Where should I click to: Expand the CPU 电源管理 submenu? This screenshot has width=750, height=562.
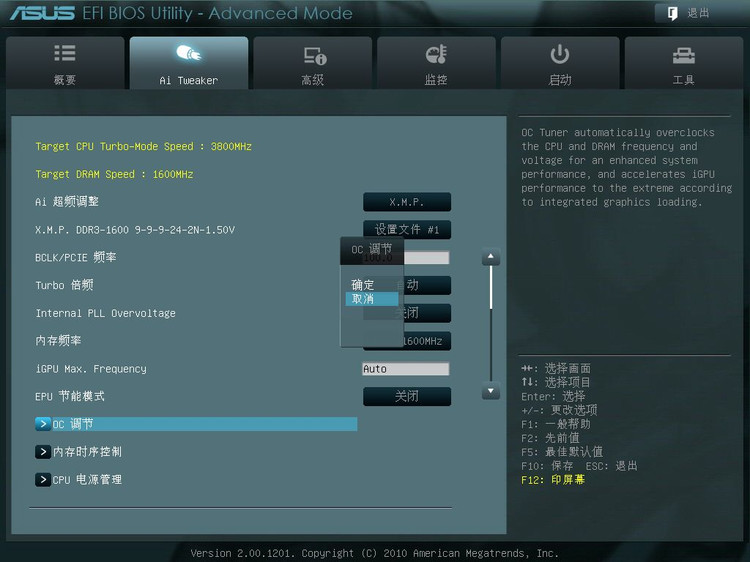pyautogui.click(x=43, y=480)
